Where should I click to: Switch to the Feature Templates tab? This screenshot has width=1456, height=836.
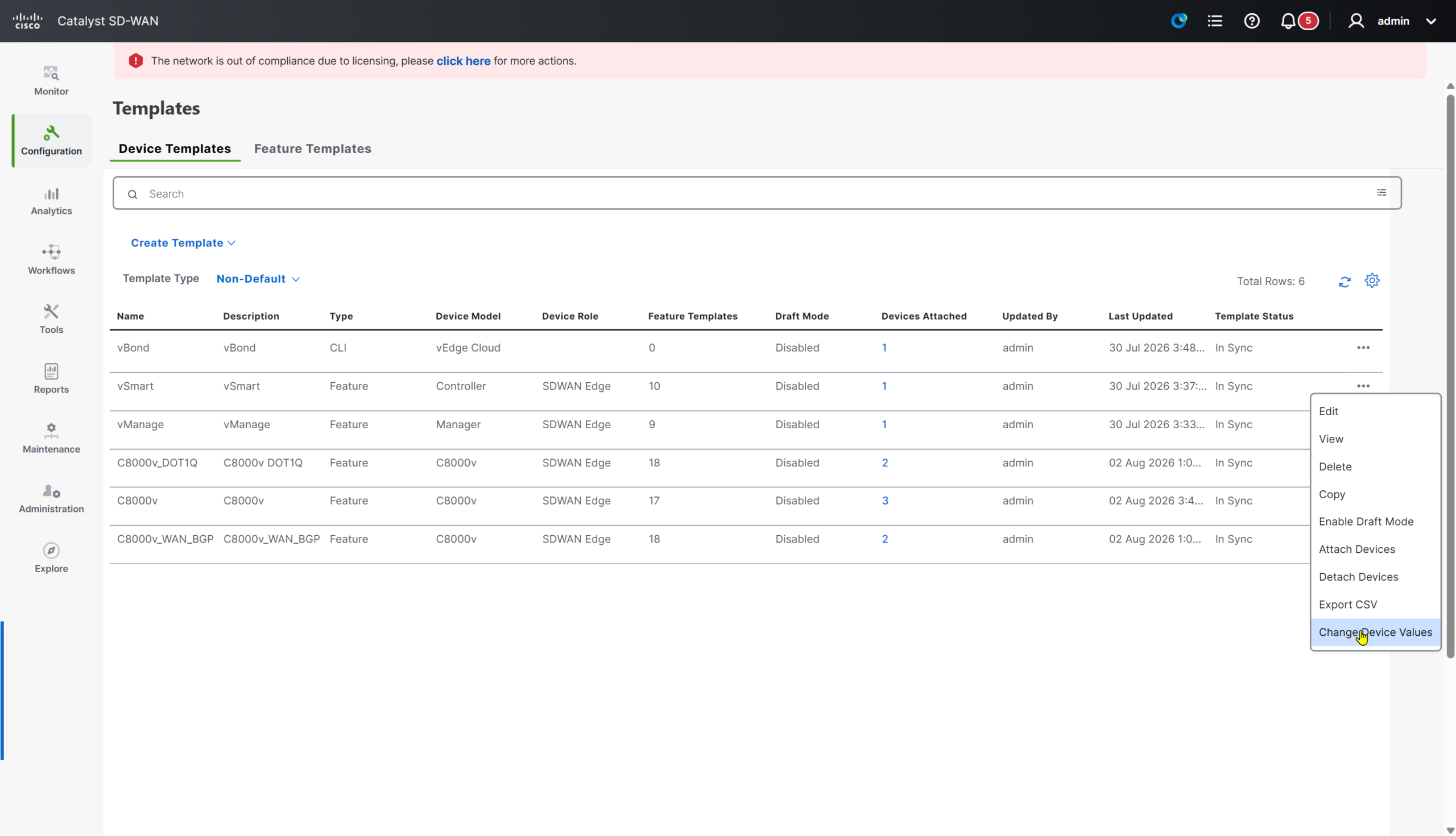(x=312, y=148)
